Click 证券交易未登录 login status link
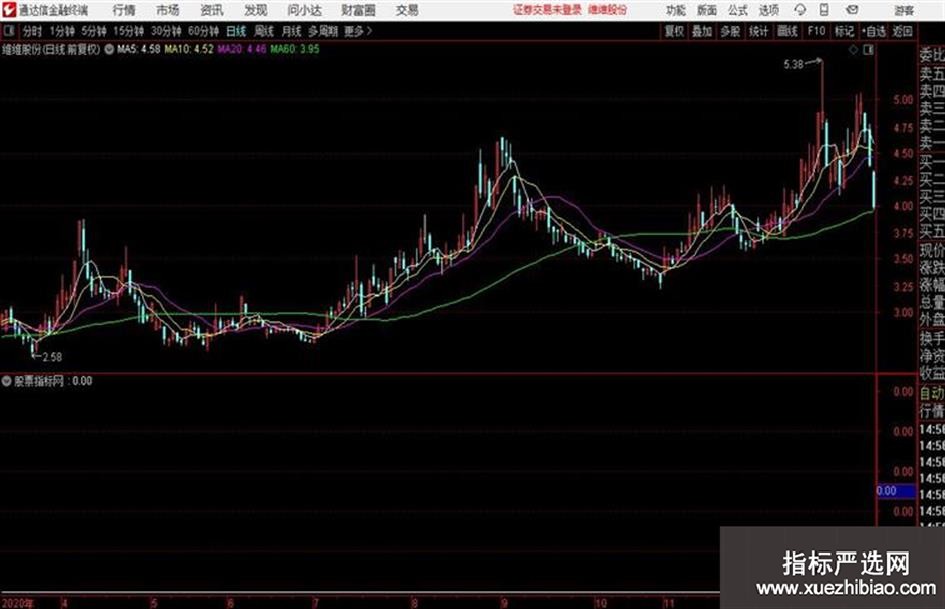Image resolution: width=945 pixels, height=609 pixels. pos(547,10)
